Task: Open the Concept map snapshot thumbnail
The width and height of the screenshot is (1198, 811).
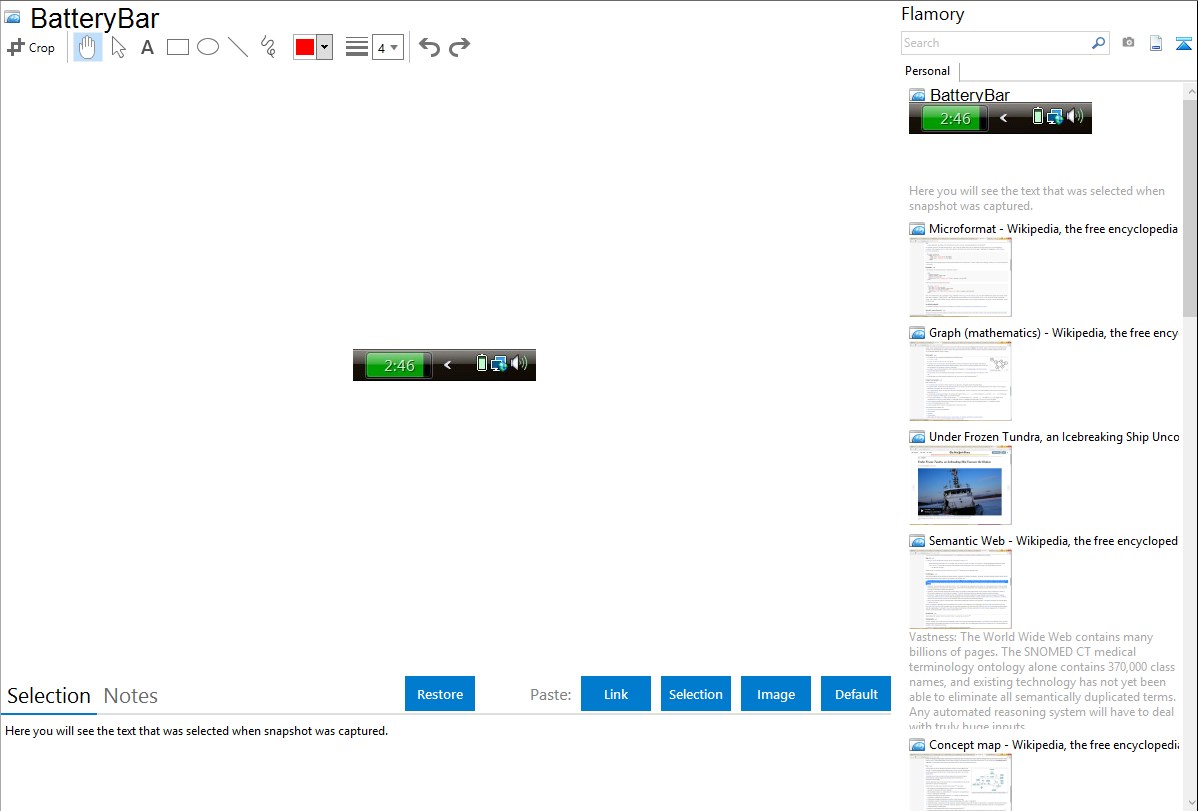Action: (960, 782)
